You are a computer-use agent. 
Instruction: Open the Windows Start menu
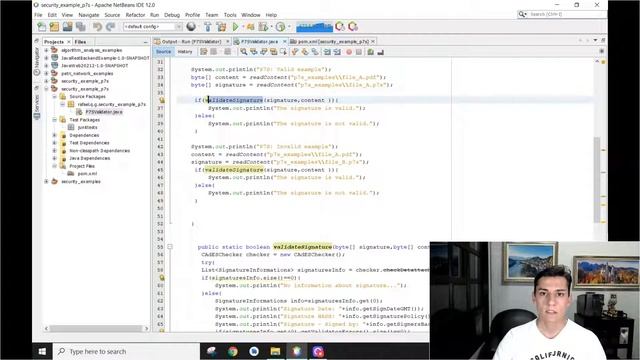[42, 351]
